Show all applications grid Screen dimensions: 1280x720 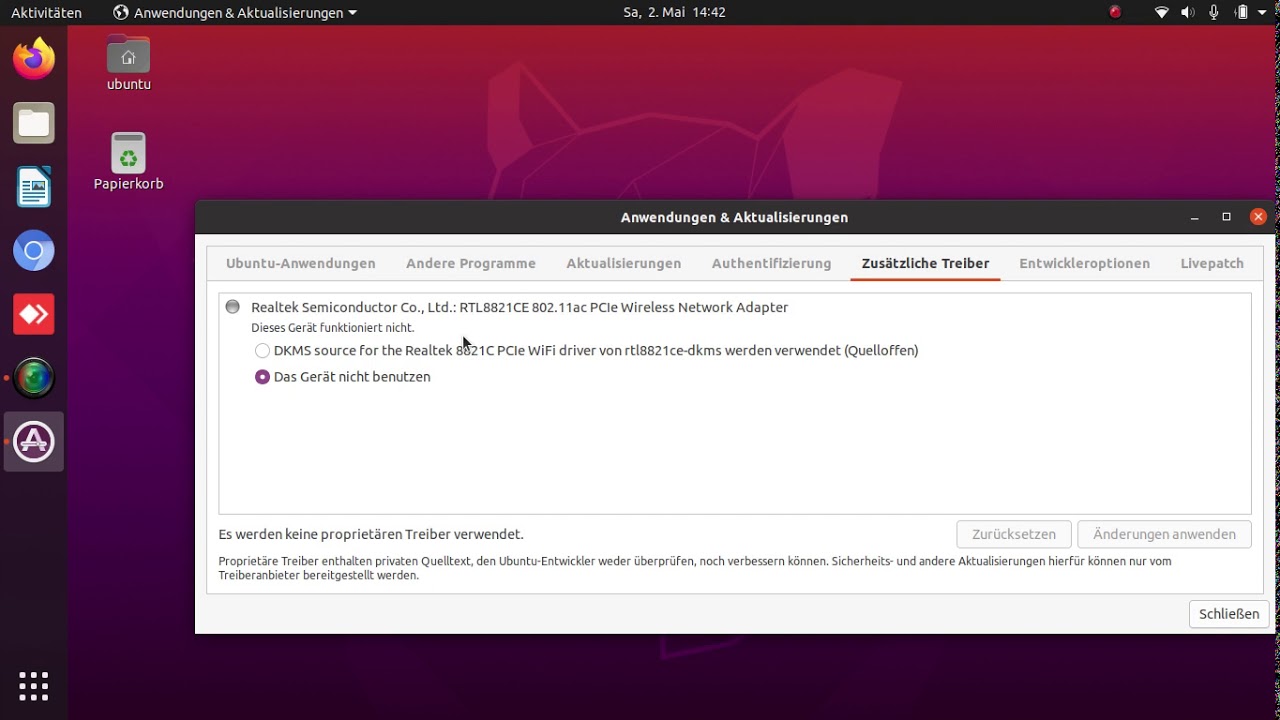34,686
